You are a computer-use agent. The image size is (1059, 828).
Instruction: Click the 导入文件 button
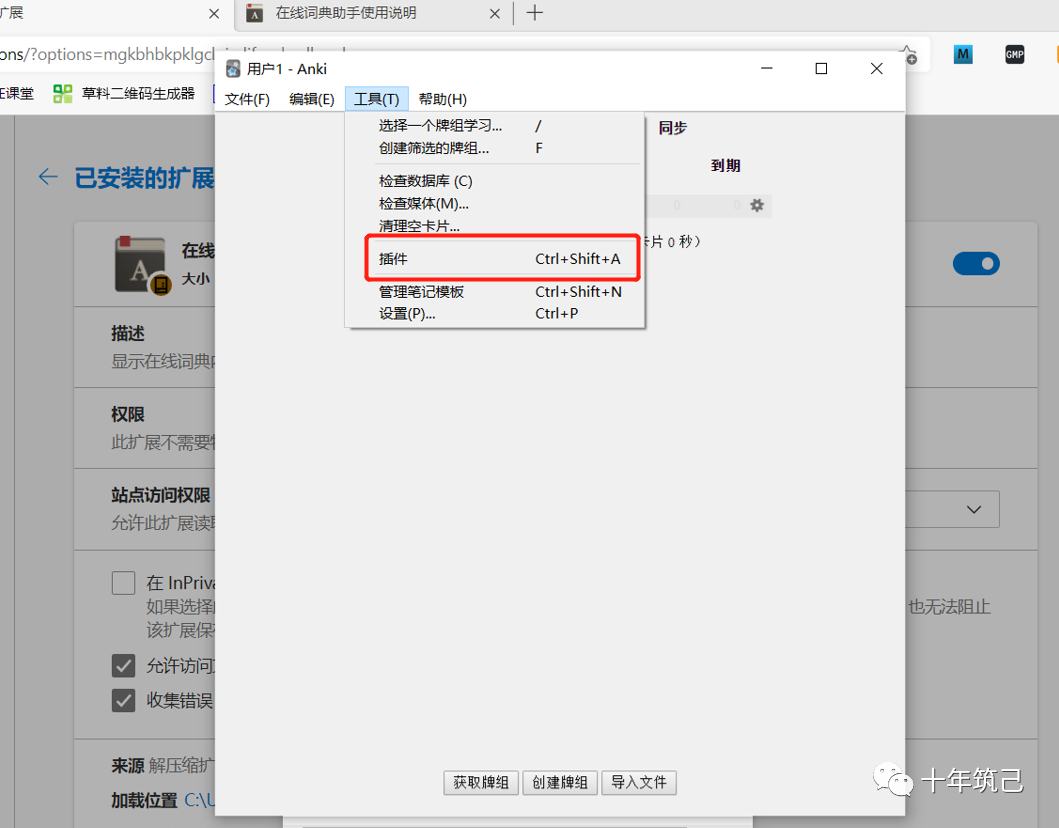[x=639, y=783]
